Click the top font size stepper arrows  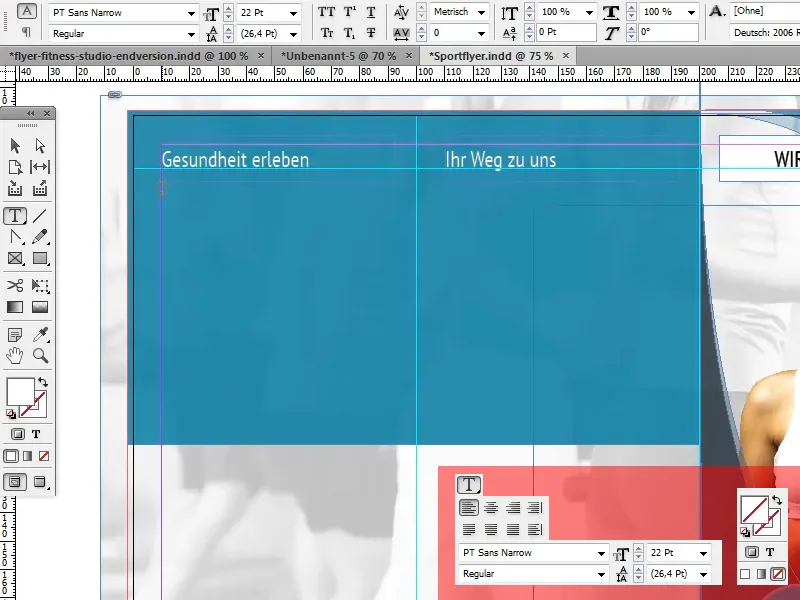pos(229,13)
